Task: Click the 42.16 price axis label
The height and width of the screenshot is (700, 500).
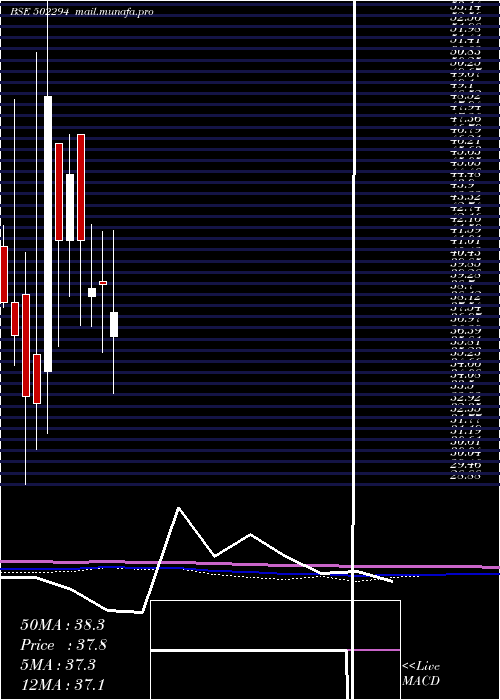Action: pos(465,219)
